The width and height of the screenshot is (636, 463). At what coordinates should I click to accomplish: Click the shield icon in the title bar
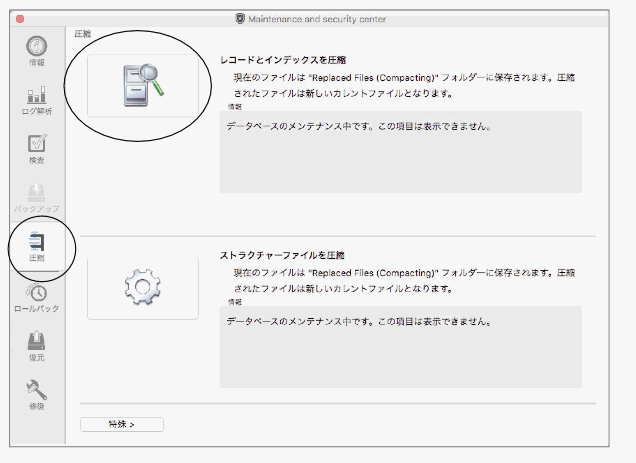(x=239, y=18)
